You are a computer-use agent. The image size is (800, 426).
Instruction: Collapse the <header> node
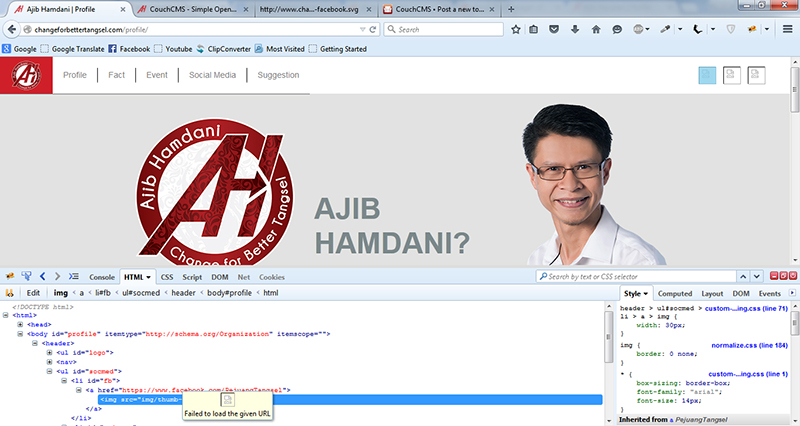coord(35,343)
